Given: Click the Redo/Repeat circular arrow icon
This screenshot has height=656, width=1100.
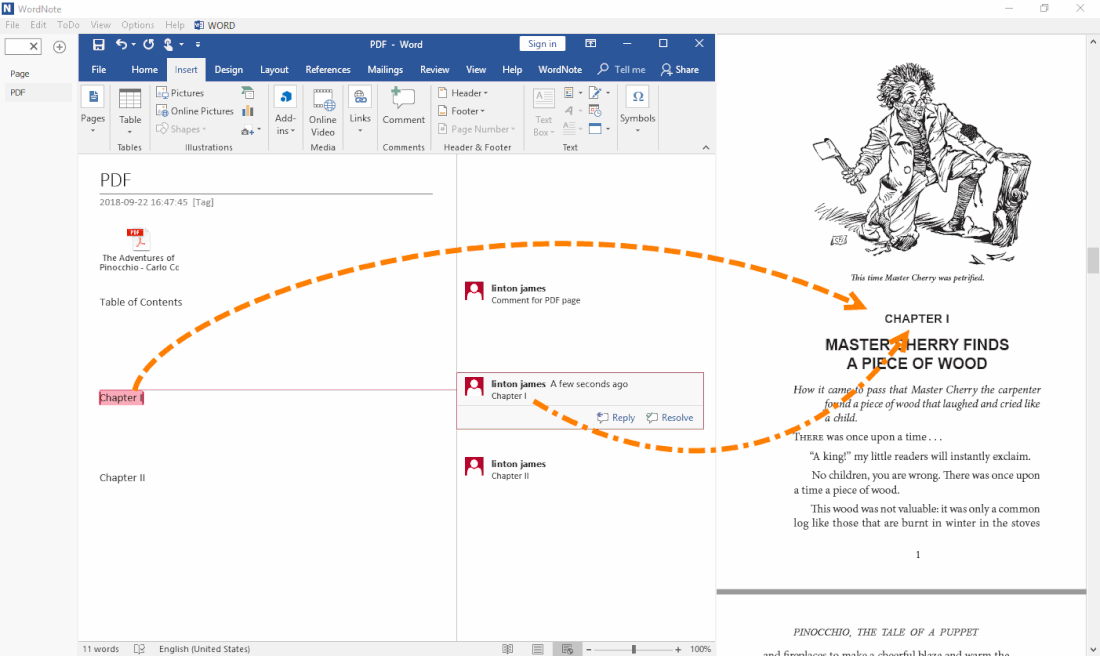Looking at the screenshot, I should coord(149,44).
